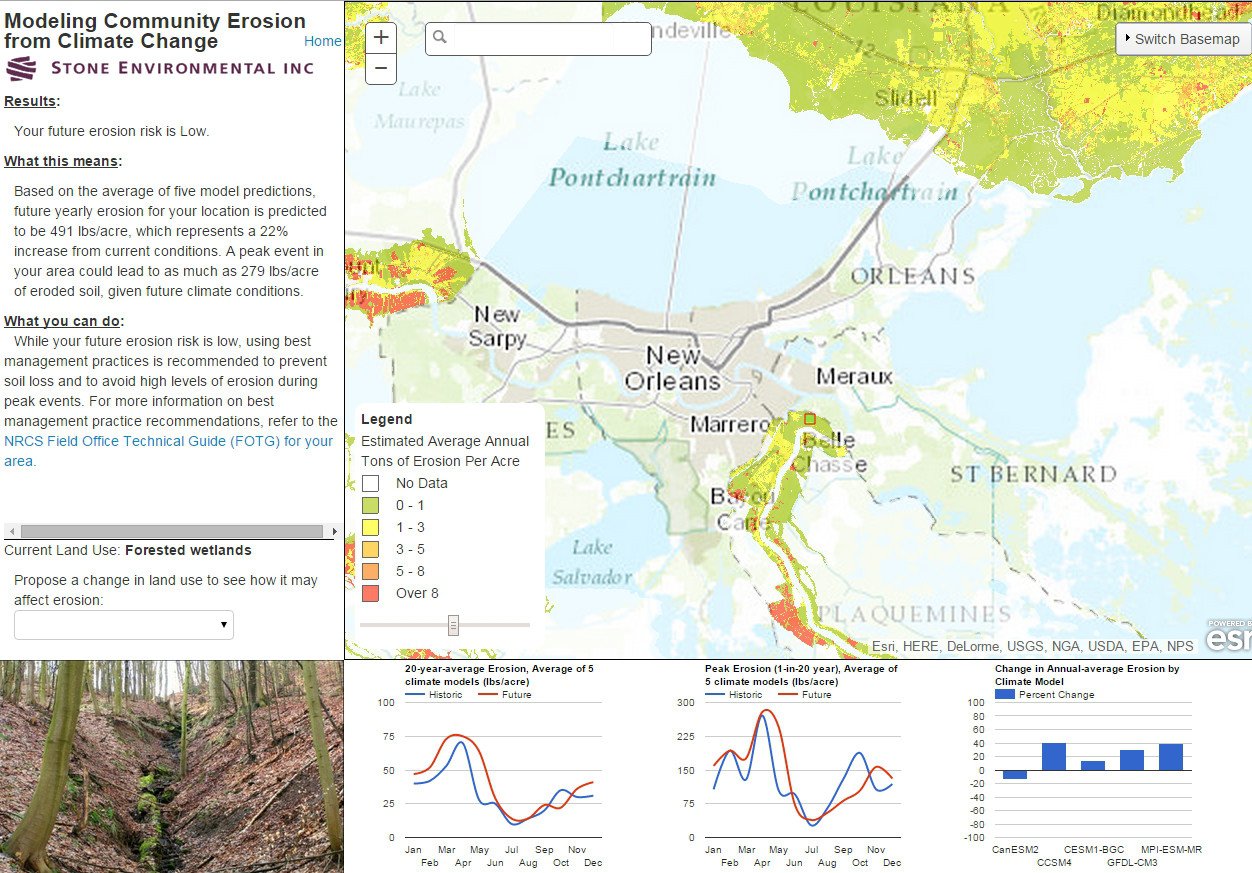The image size is (1252, 873).
Task: Open the Switch Basemap menu
Action: 1183,39
